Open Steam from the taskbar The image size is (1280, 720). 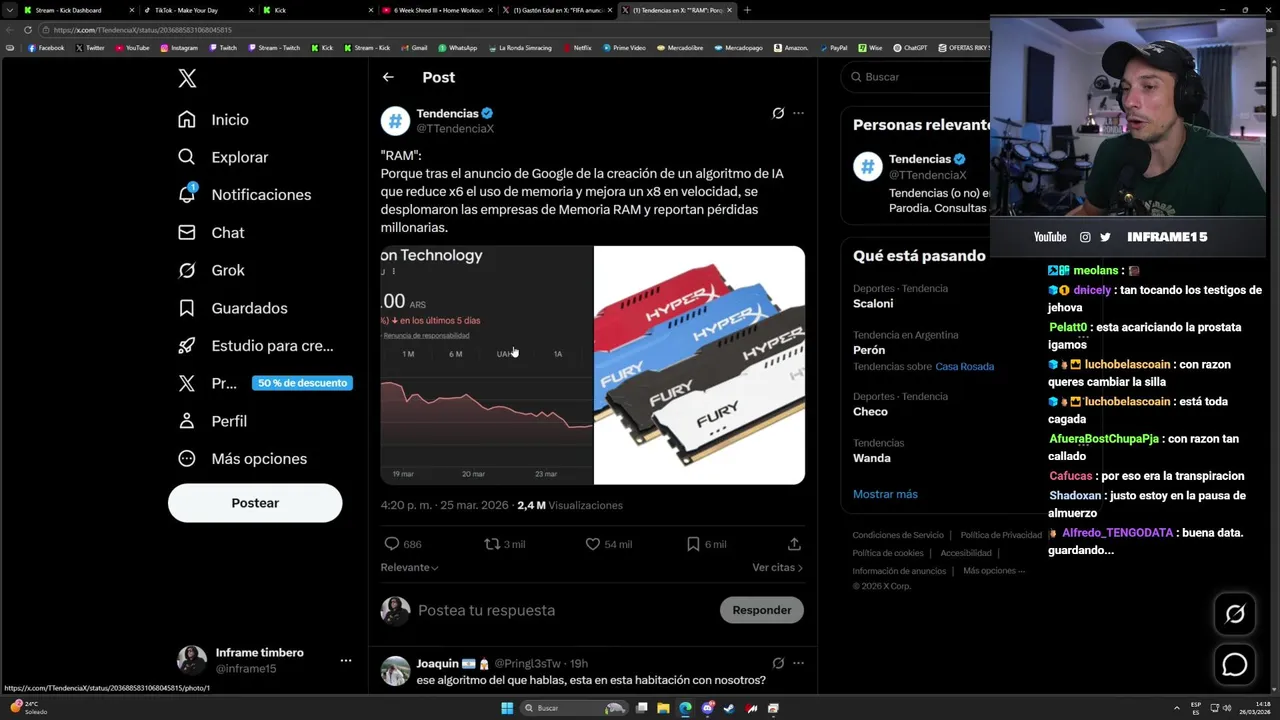coord(728,708)
